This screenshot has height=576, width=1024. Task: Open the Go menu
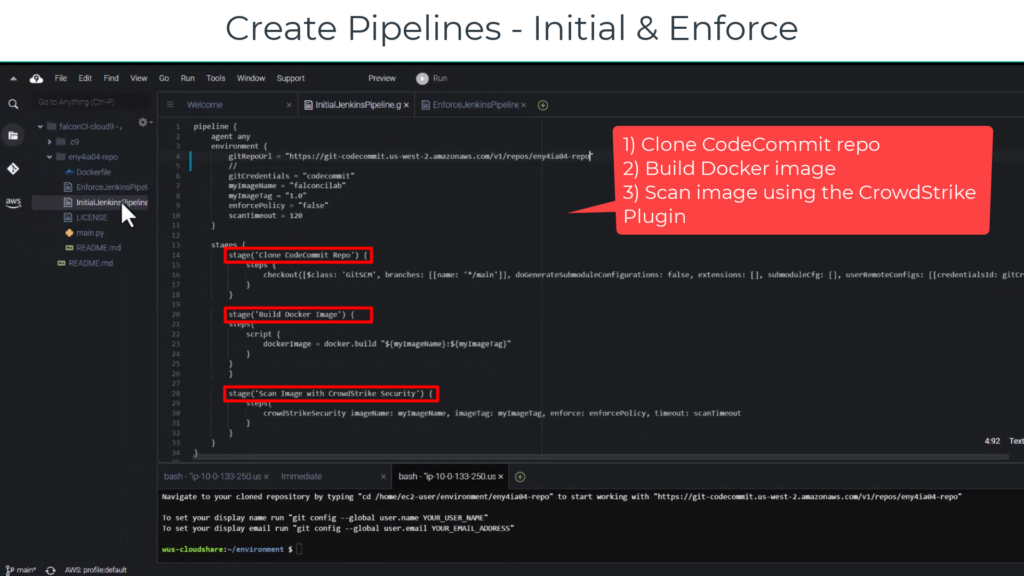[164, 78]
